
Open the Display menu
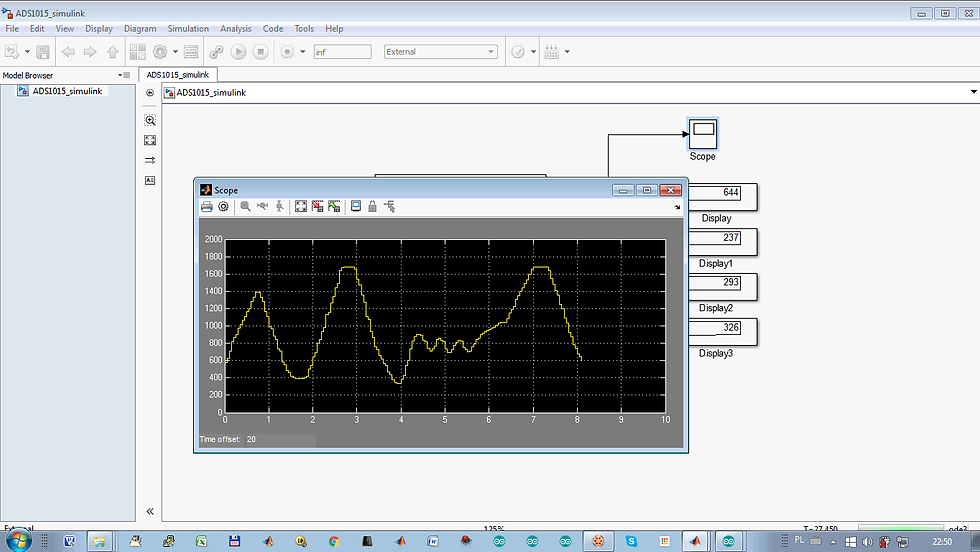click(99, 29)
